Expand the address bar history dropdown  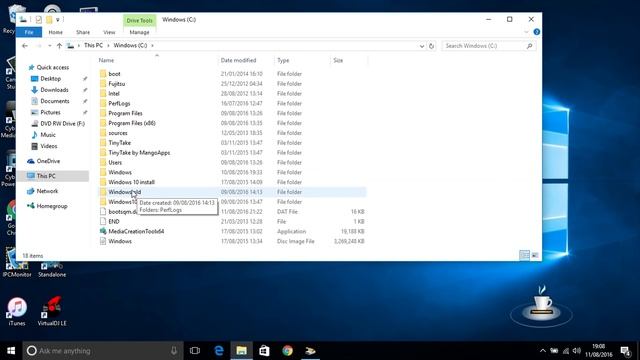[x=422, y=46]
